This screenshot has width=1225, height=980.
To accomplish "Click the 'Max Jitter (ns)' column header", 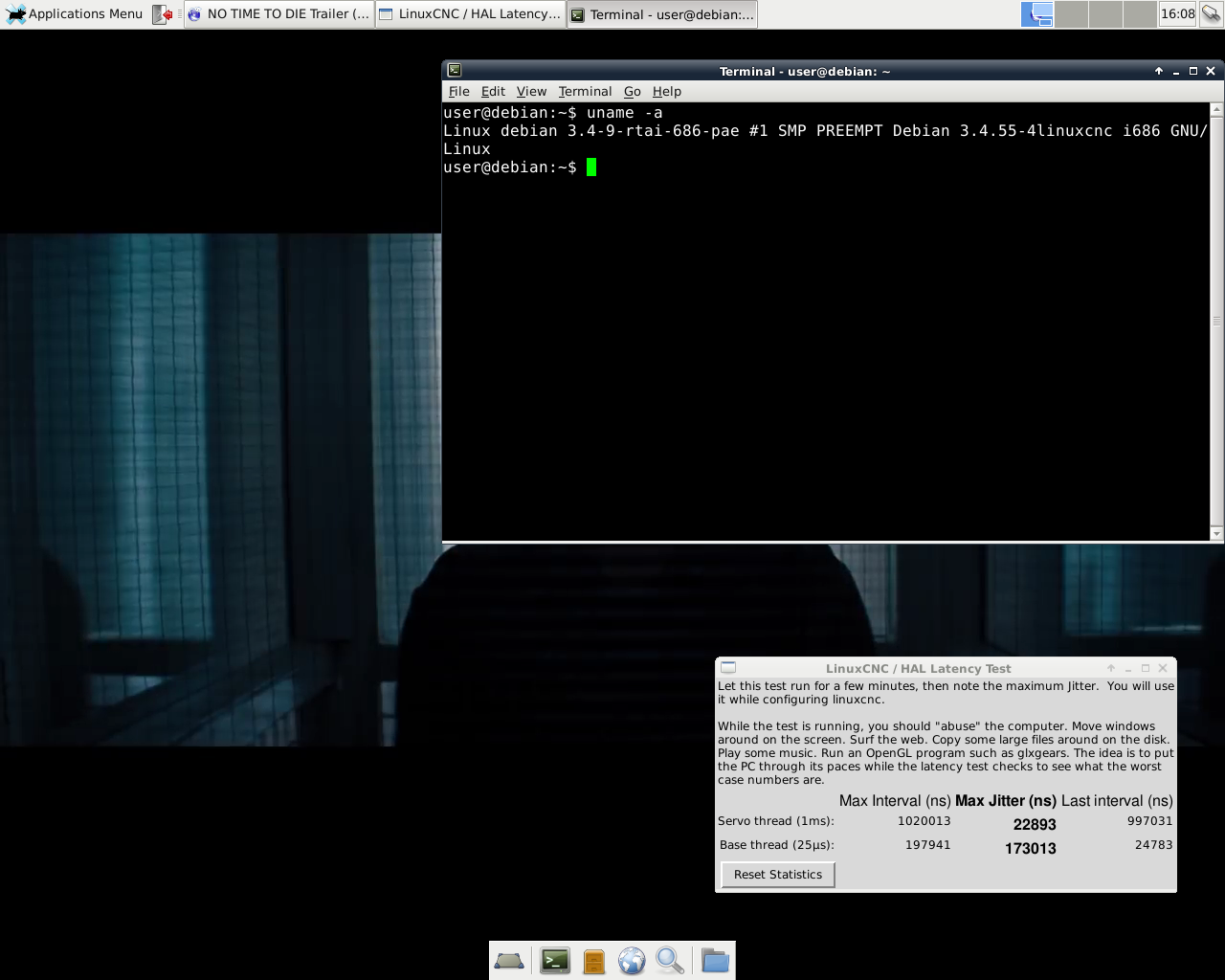I will 1006,801.
